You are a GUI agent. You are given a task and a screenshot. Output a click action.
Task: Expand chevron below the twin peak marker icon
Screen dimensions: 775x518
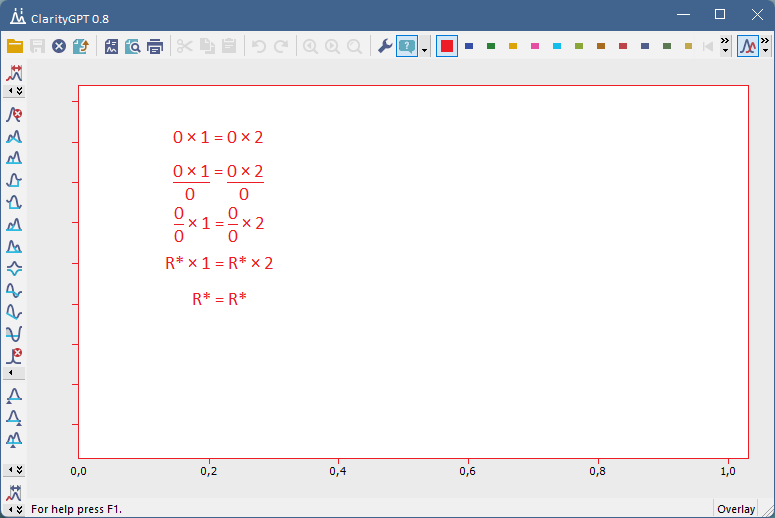pyautogui.click(x=19, y=470)
